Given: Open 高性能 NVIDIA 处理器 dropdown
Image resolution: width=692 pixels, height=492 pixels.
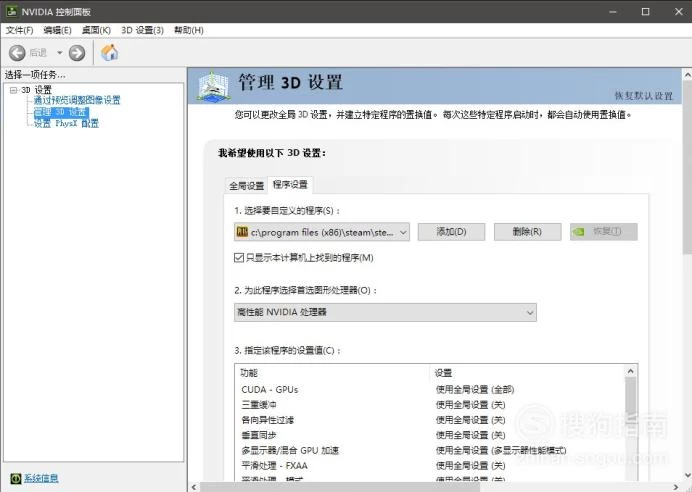Looking at the screenshot, I should (385, 312).
